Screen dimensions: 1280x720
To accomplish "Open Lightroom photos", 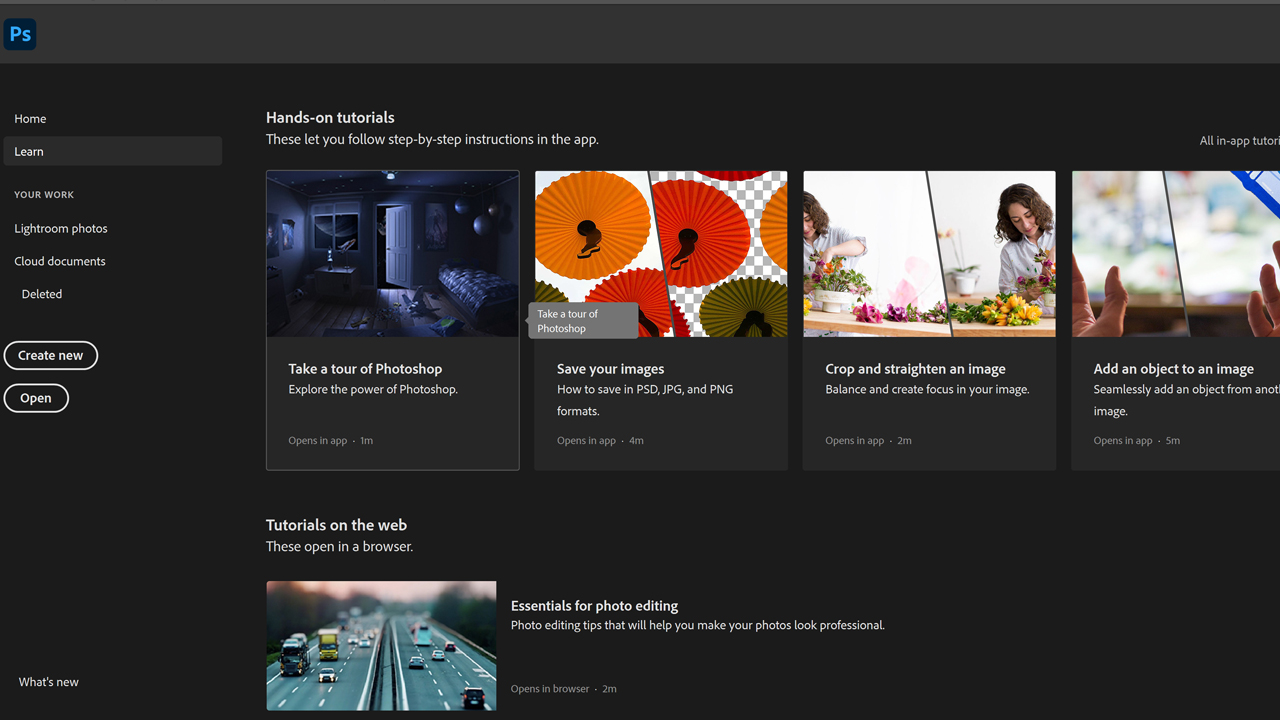I will click(x=61, y=229).
